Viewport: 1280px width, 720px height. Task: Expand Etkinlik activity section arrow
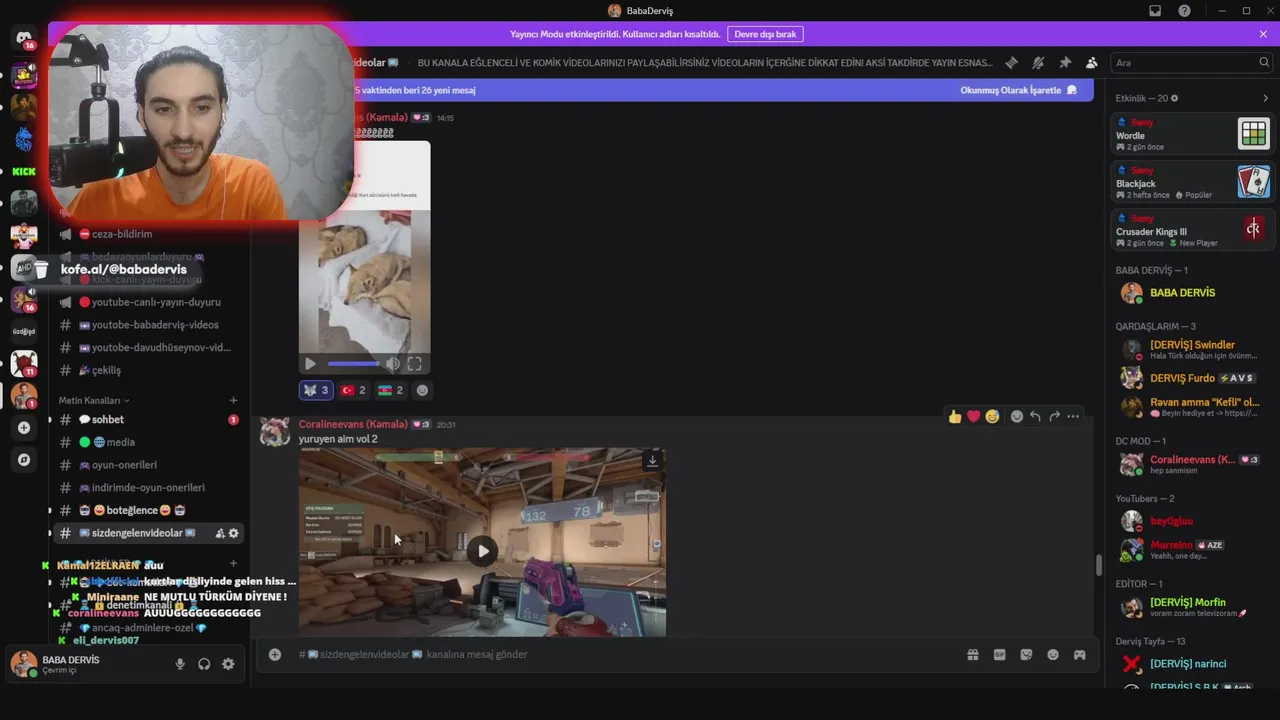pyautogui.click(x=1265, y=98)
